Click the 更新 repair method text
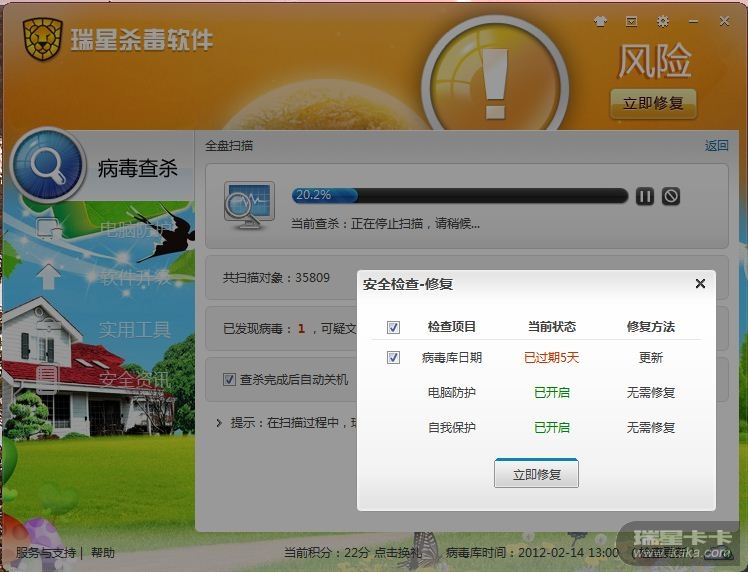The image size is (748, 572). pos(650,357)
